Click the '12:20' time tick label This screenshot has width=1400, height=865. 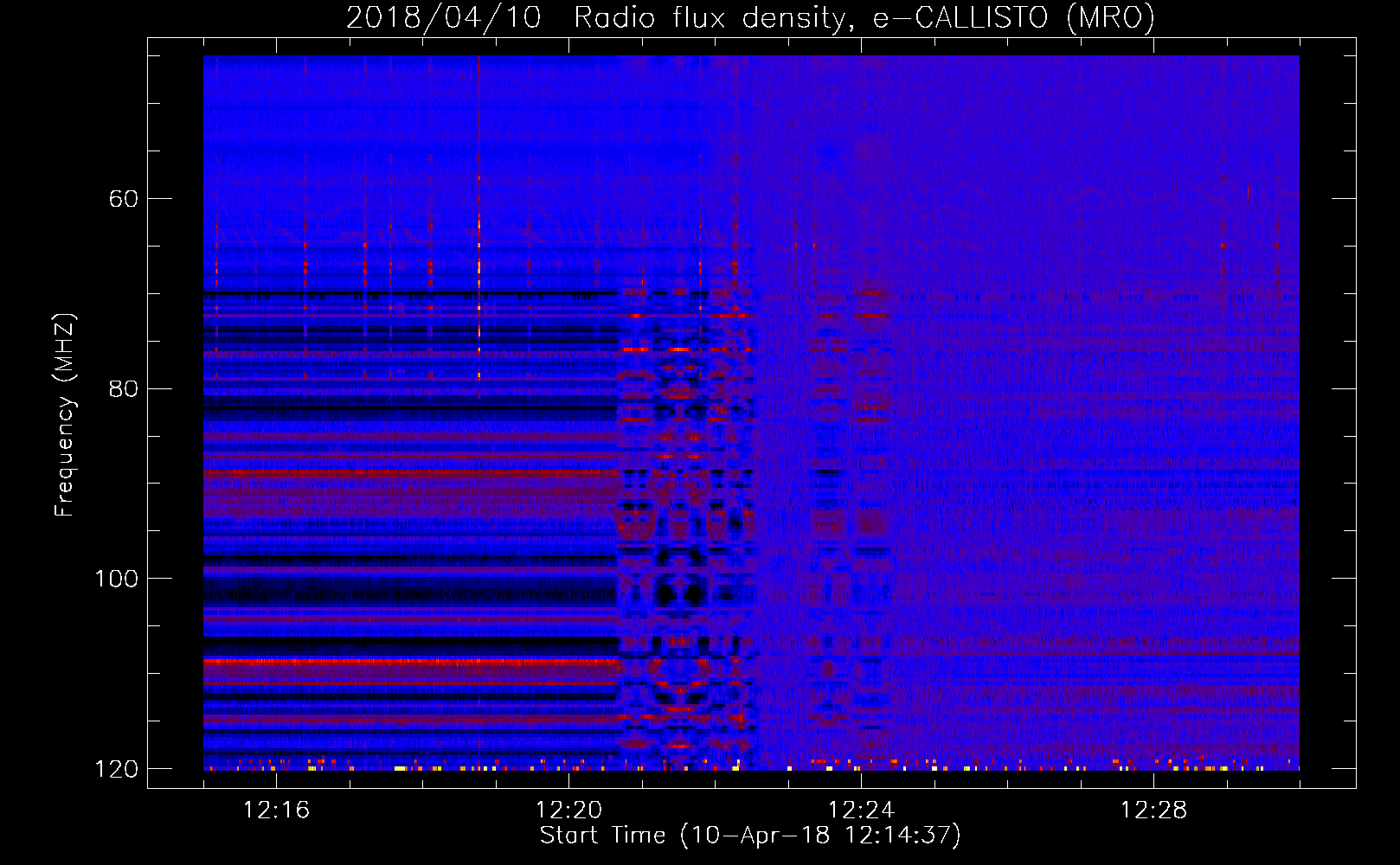568,811
